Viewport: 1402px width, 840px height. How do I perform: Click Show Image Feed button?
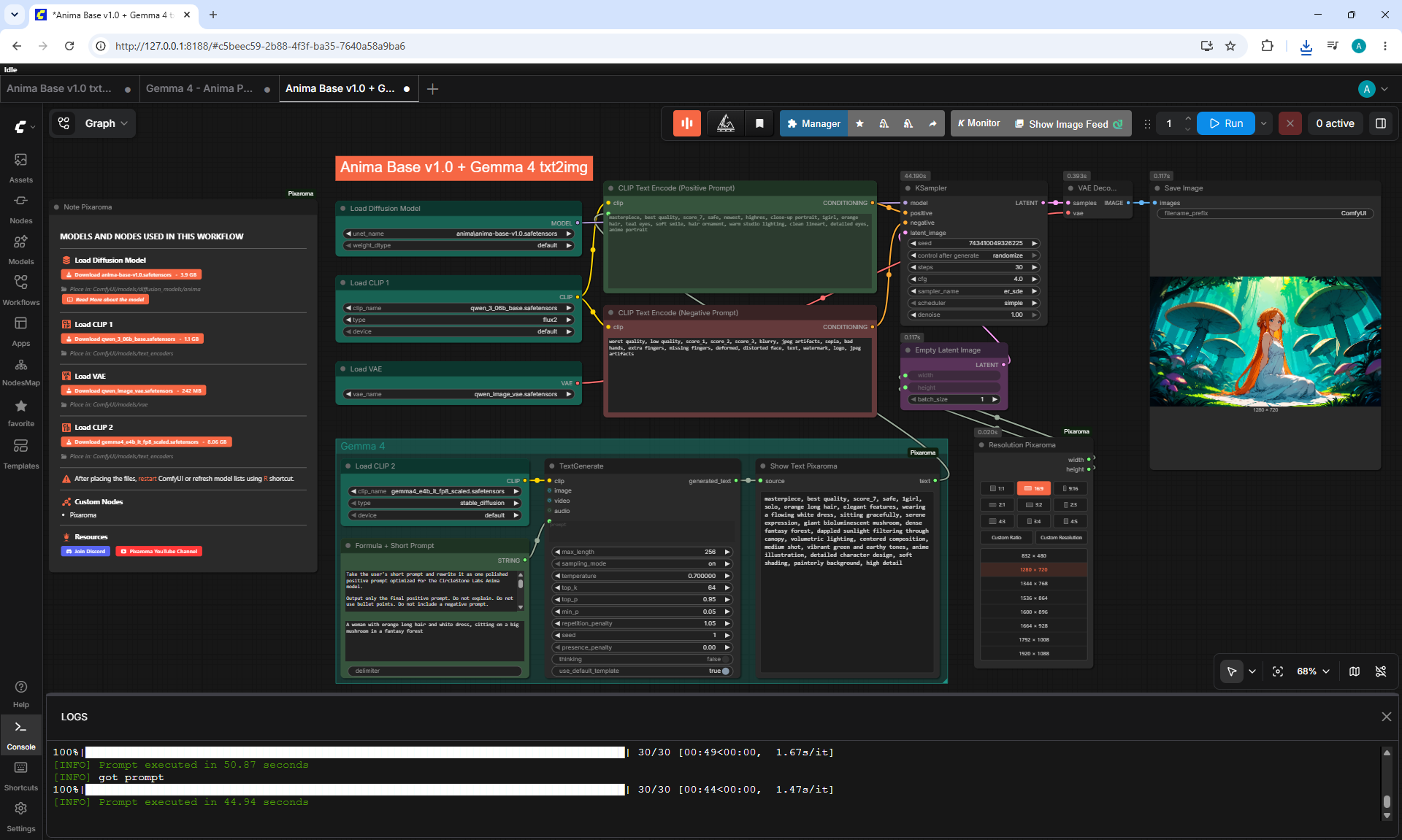click(1069, 123)
